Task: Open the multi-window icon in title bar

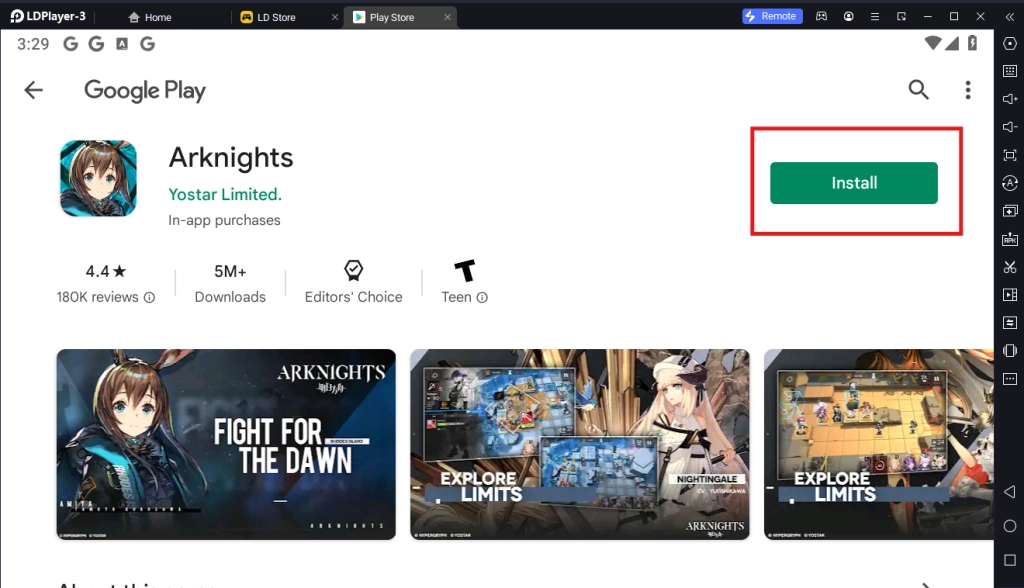Action: click(901, 16)
